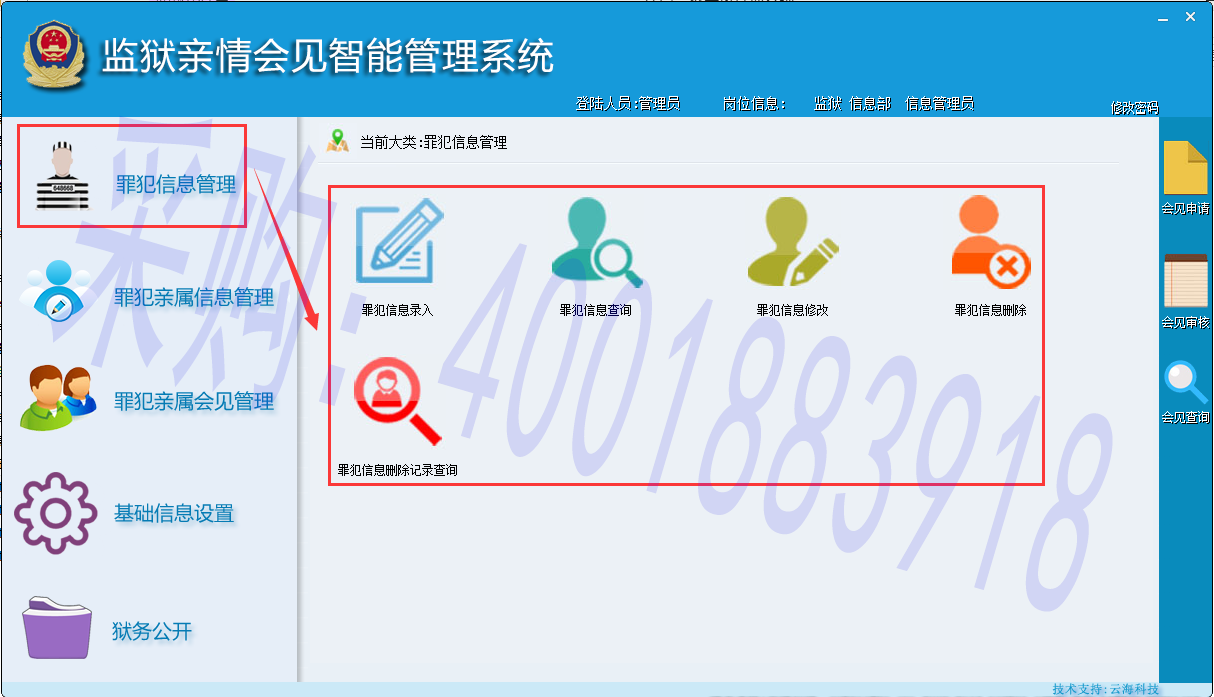Click the 罪犯信息修改 text label
This screenshot has width=1214, height=697.
click(793, 310)
